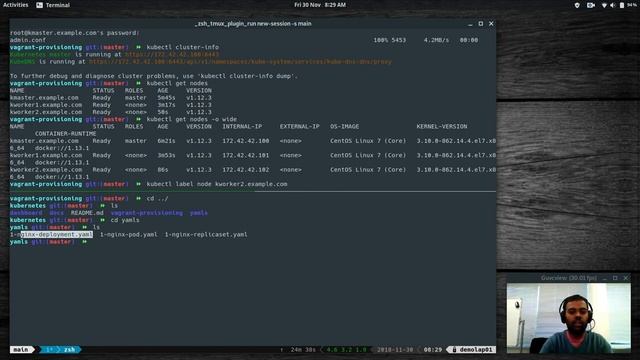Screen dimensions: 640x360
Task: Click the tmux status clock 08:29
Action: coord(433,350)
